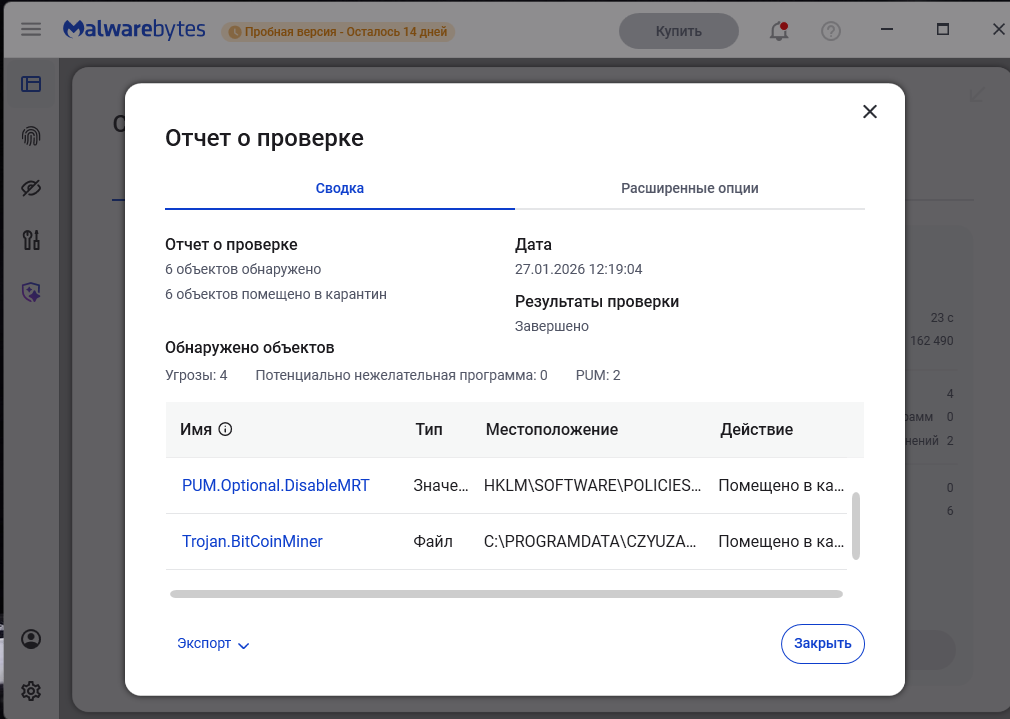Image resolution: width=1010 pixels, height=719 pixels.
Task: Click the vertical scrollbar in results table
Action: pyautogui.click(x=856, y=526)
